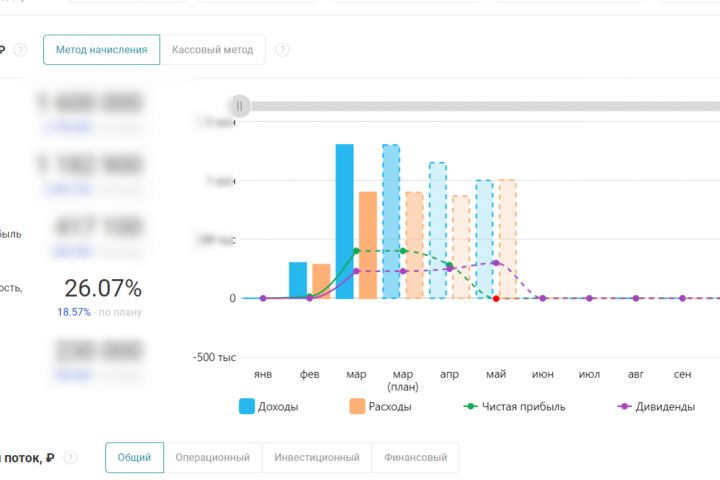Switch to Кассовый метод tab
Image resolution: width=720 pixels, height=480 pixels.
coord(212,50)
